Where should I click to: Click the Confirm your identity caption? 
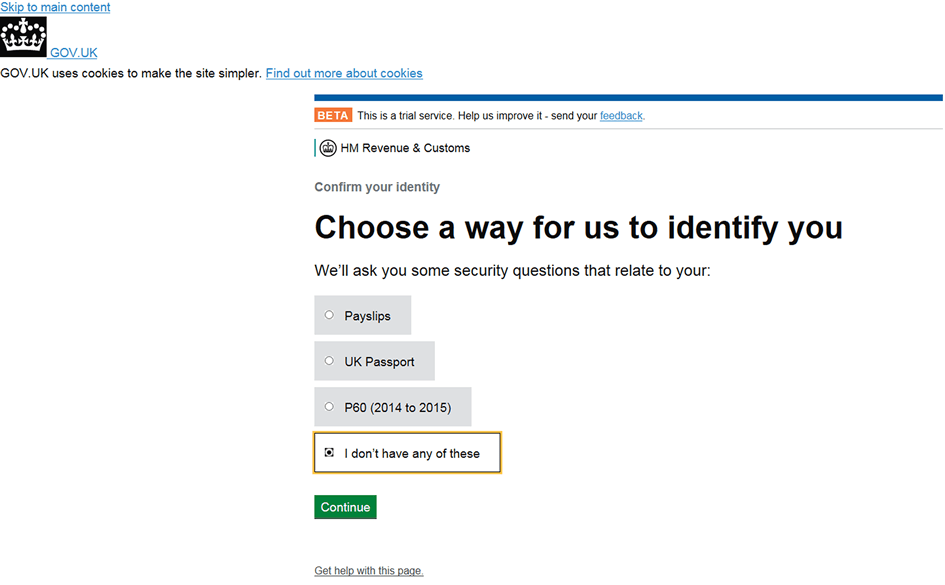[377, 187]
